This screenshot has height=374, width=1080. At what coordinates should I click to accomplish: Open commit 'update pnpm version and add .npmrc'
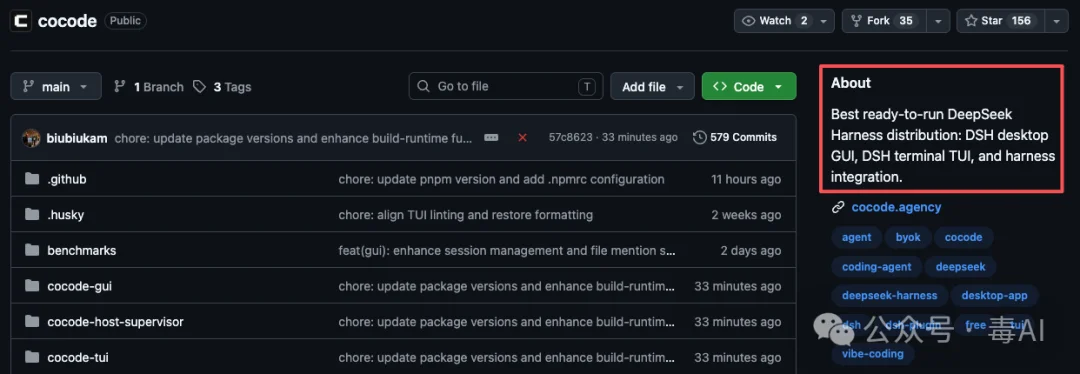click(501, 179)
